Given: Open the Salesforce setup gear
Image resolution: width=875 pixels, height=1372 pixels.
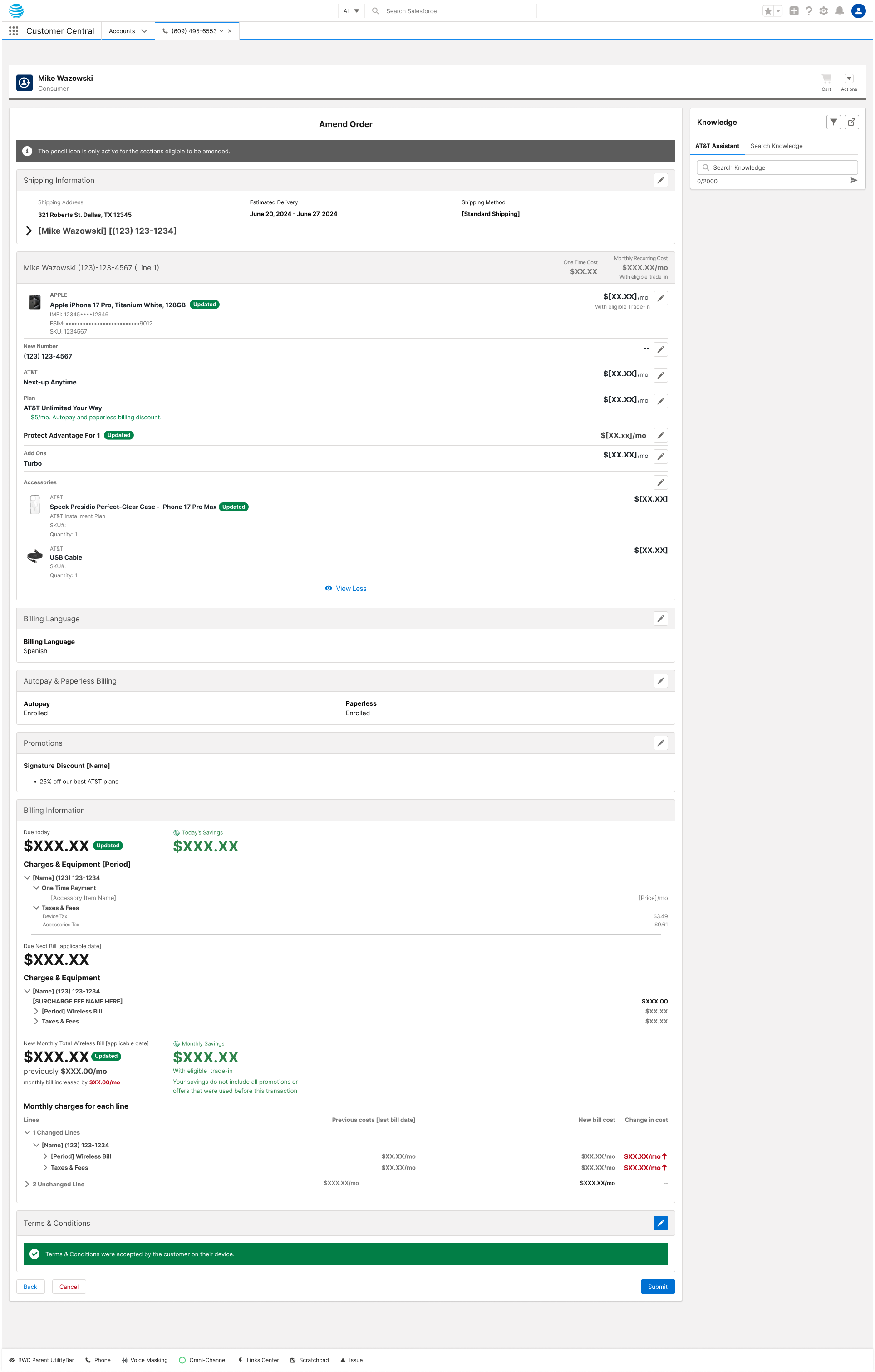Looking at the screenshot, I should 823,11.
